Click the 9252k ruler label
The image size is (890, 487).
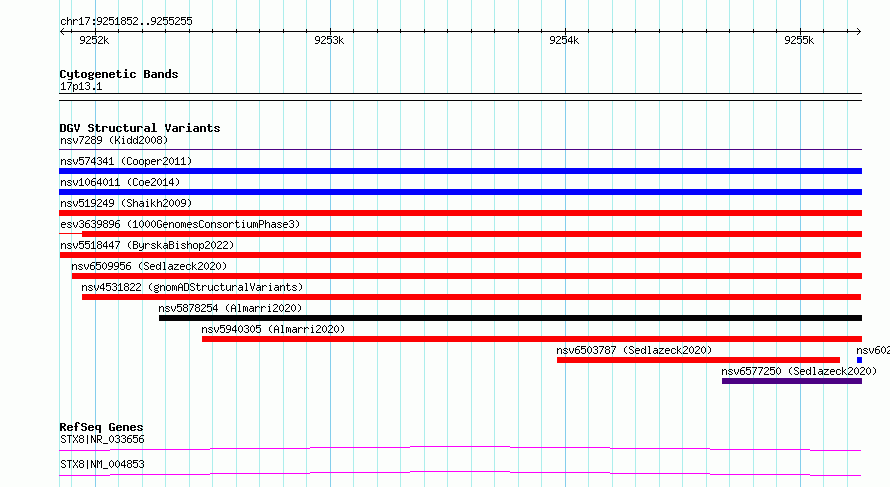[94, 40]
